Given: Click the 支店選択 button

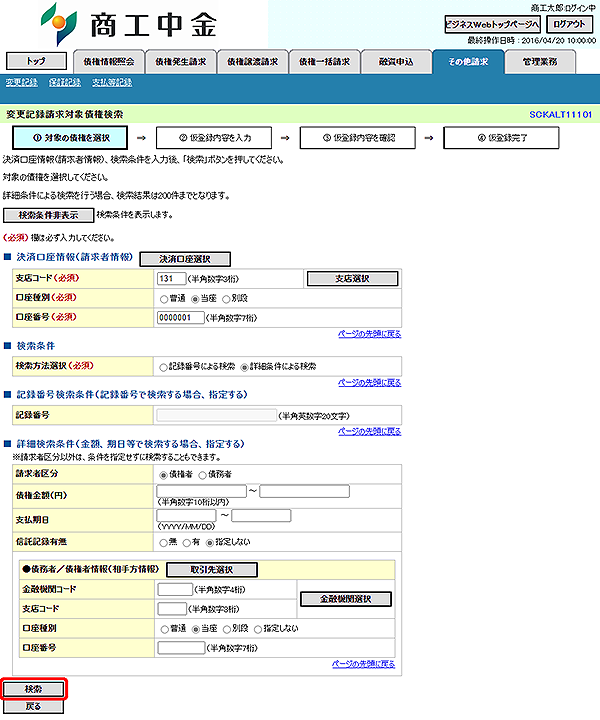Looking at the screenshot, I should tap(352, 279).
